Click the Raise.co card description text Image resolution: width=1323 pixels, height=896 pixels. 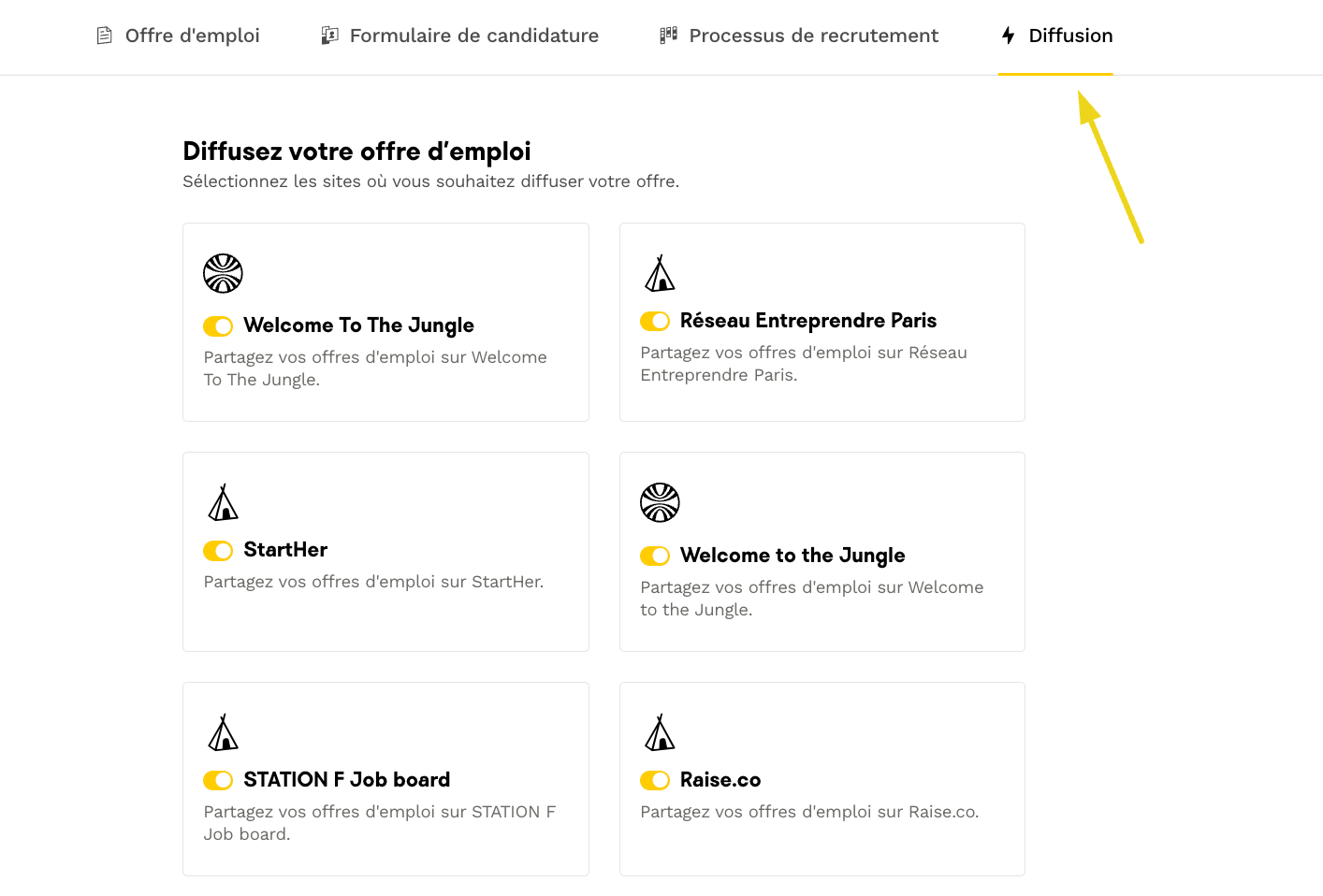[809, 812]
